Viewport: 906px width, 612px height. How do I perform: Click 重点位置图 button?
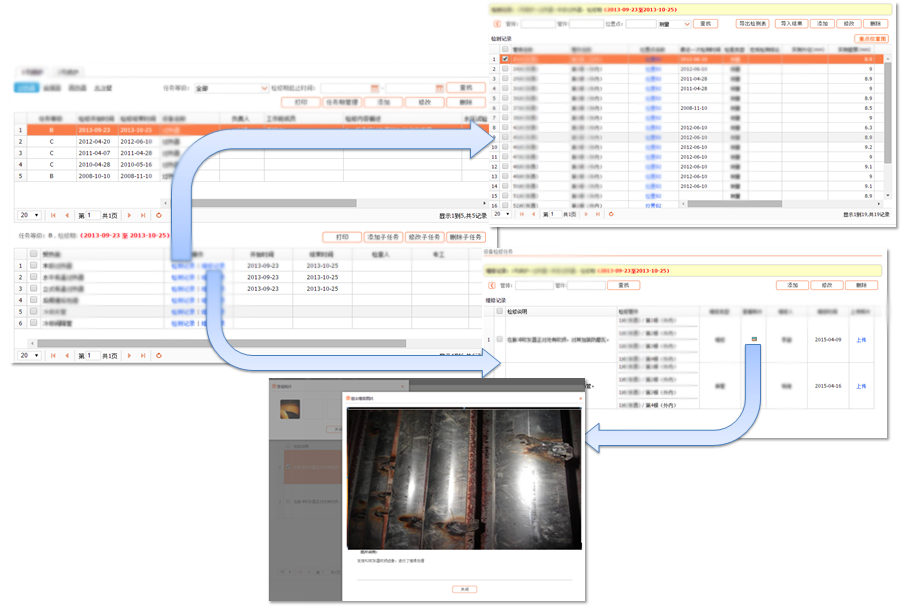(872, 39)
